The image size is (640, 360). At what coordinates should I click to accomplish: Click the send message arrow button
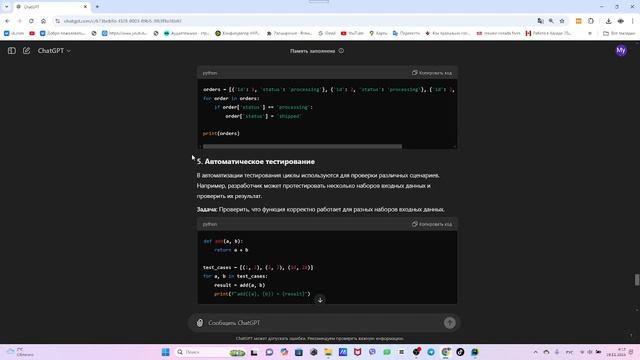point(449,323)
